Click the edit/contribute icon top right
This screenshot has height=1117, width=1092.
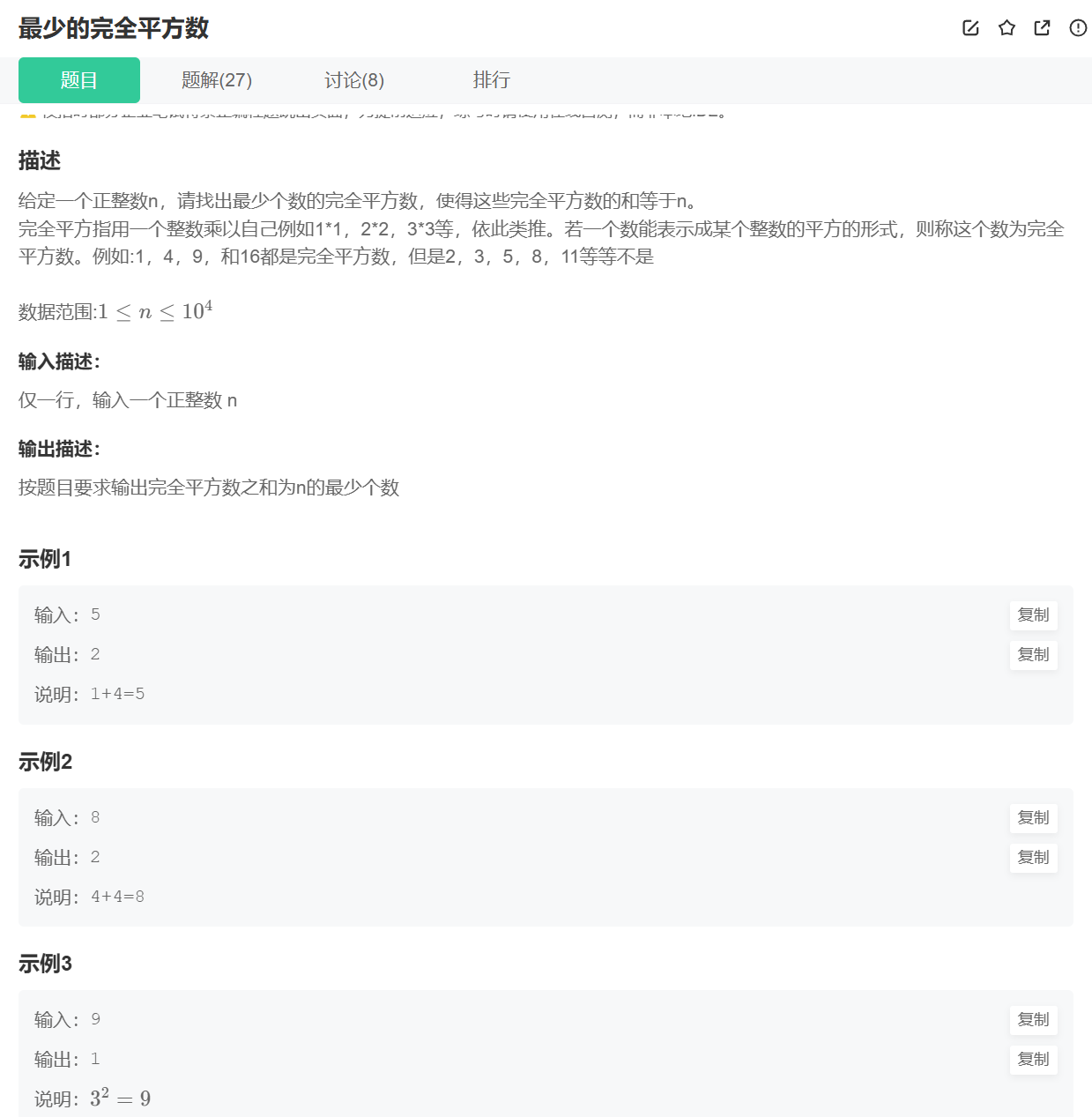click(x=970, y=27)
